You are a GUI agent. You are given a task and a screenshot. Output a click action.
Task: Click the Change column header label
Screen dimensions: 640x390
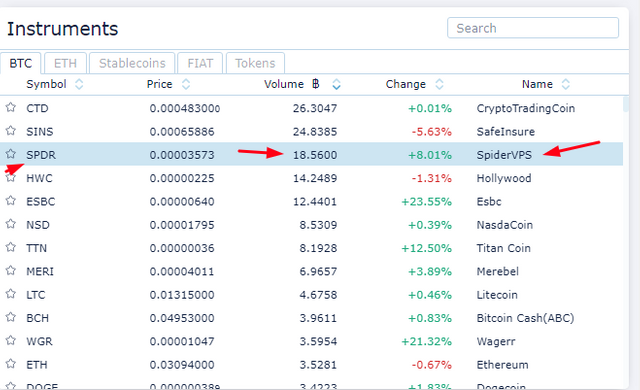405,84
